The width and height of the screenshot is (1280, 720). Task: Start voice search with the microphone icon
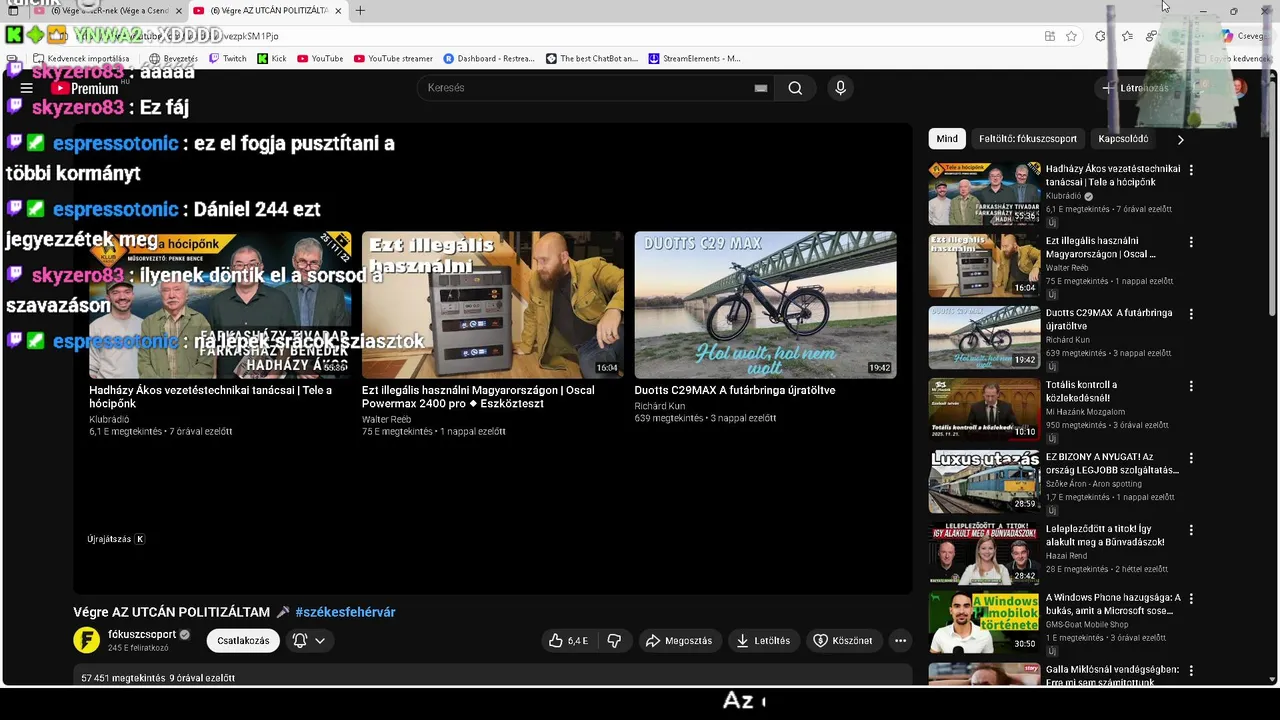tap(840, 88)
